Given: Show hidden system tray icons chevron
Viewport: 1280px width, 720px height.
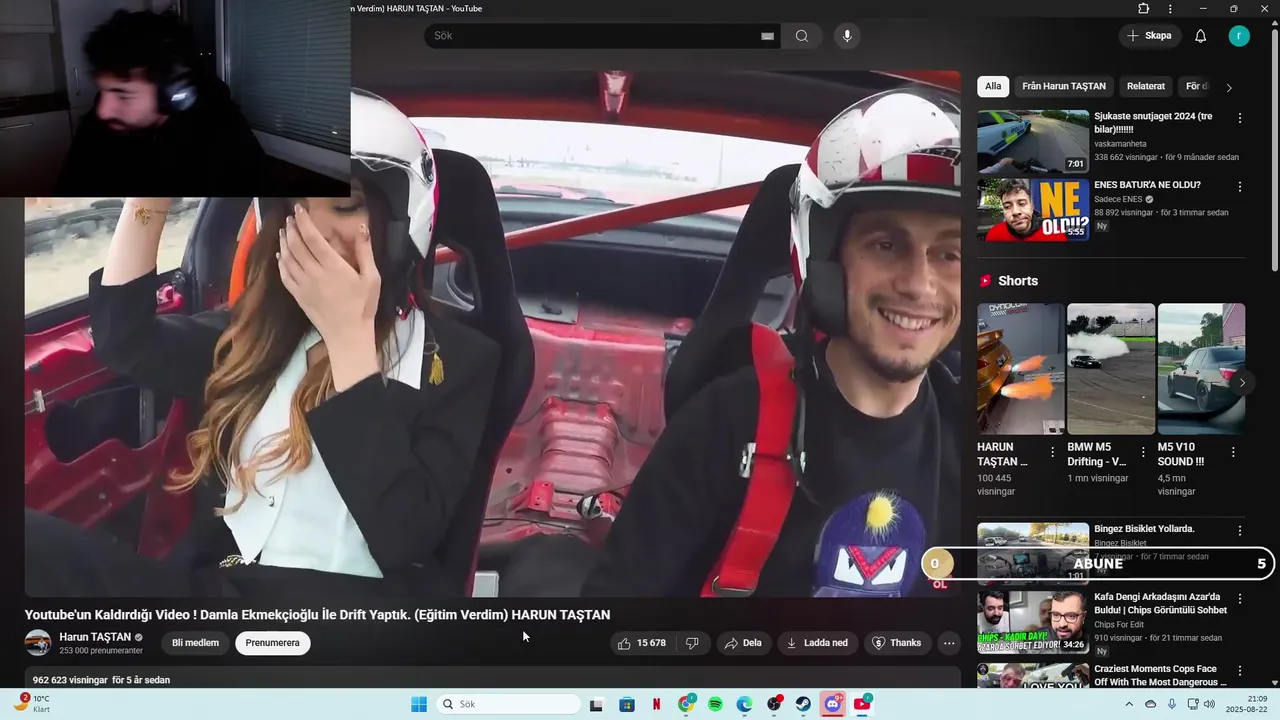Looking at the screenshot, I should click(1130, 704).
